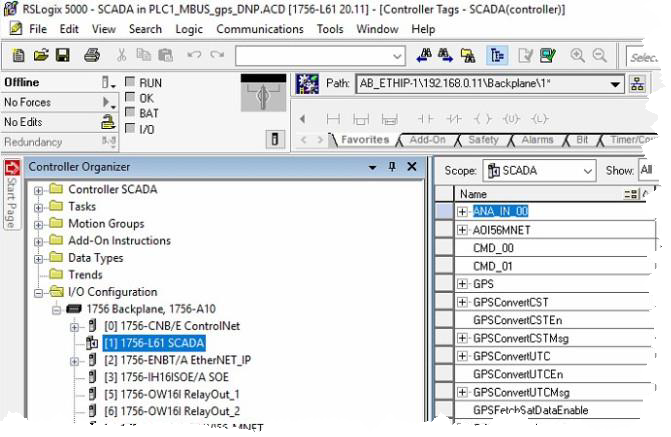671x437 pixels.
Task: Click the Start Page side tab
Action: click(x=12, y=195)
